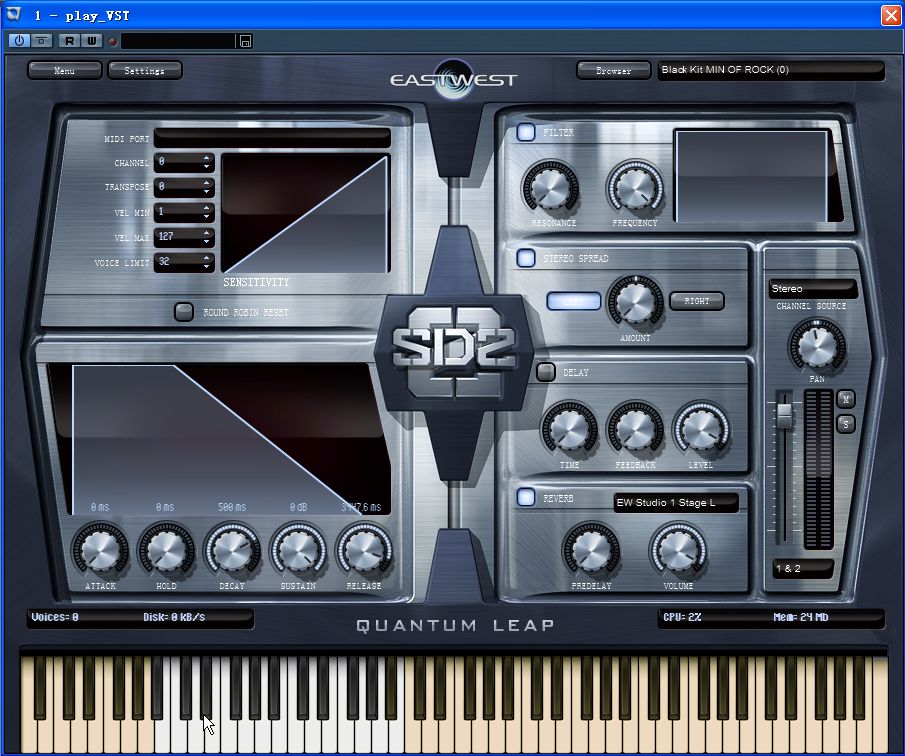The height and width of the screenshot is (756, 905).
Task: Toggle the plugin power bypass button
Action: point(19,41)
